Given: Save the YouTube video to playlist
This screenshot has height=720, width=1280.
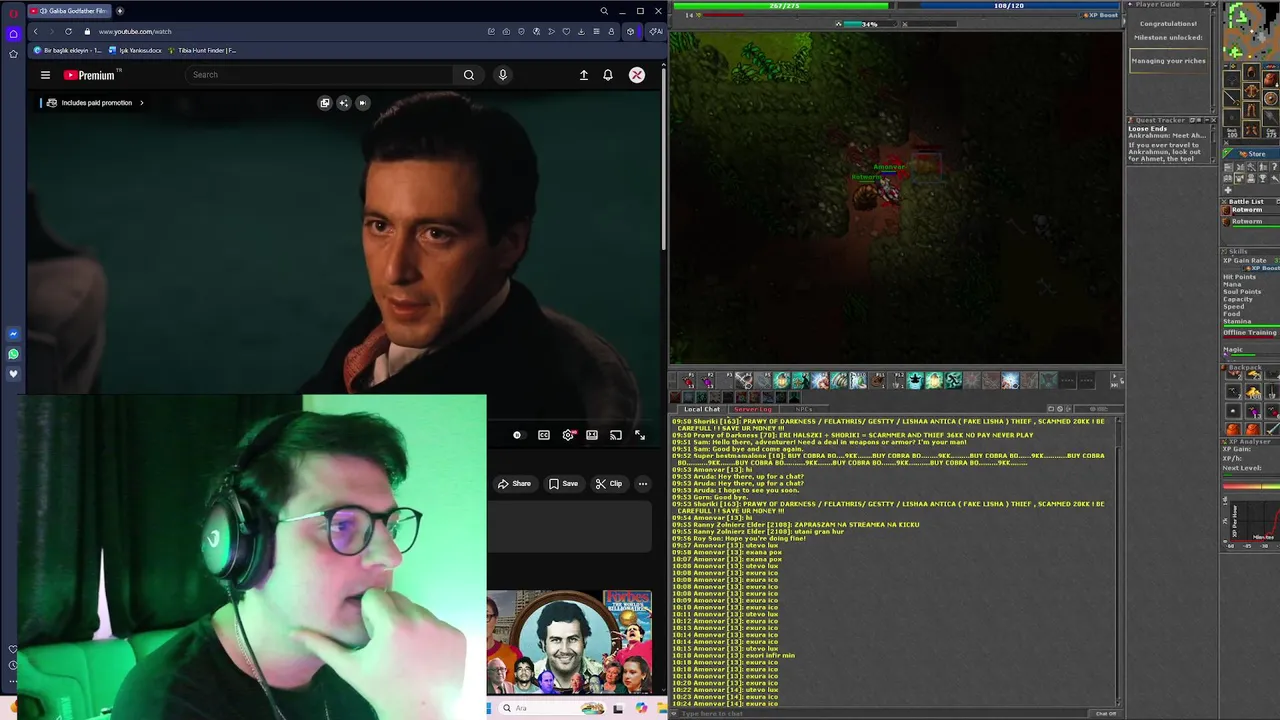Looking at the screenshot, I should (x=563, y=484).
